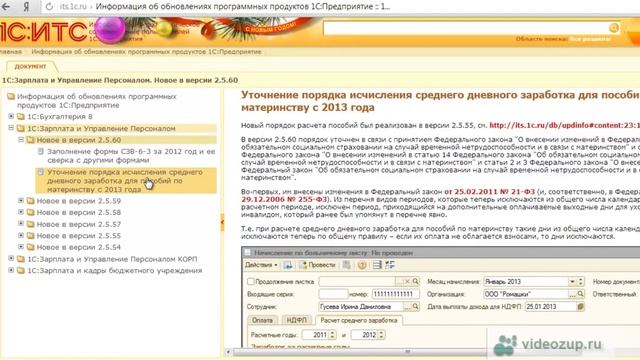This screenshot has height=360, width=640.
Task: Collapse the 'Новое в версии 2.5.60' node
Action: [x=21, y=140]
